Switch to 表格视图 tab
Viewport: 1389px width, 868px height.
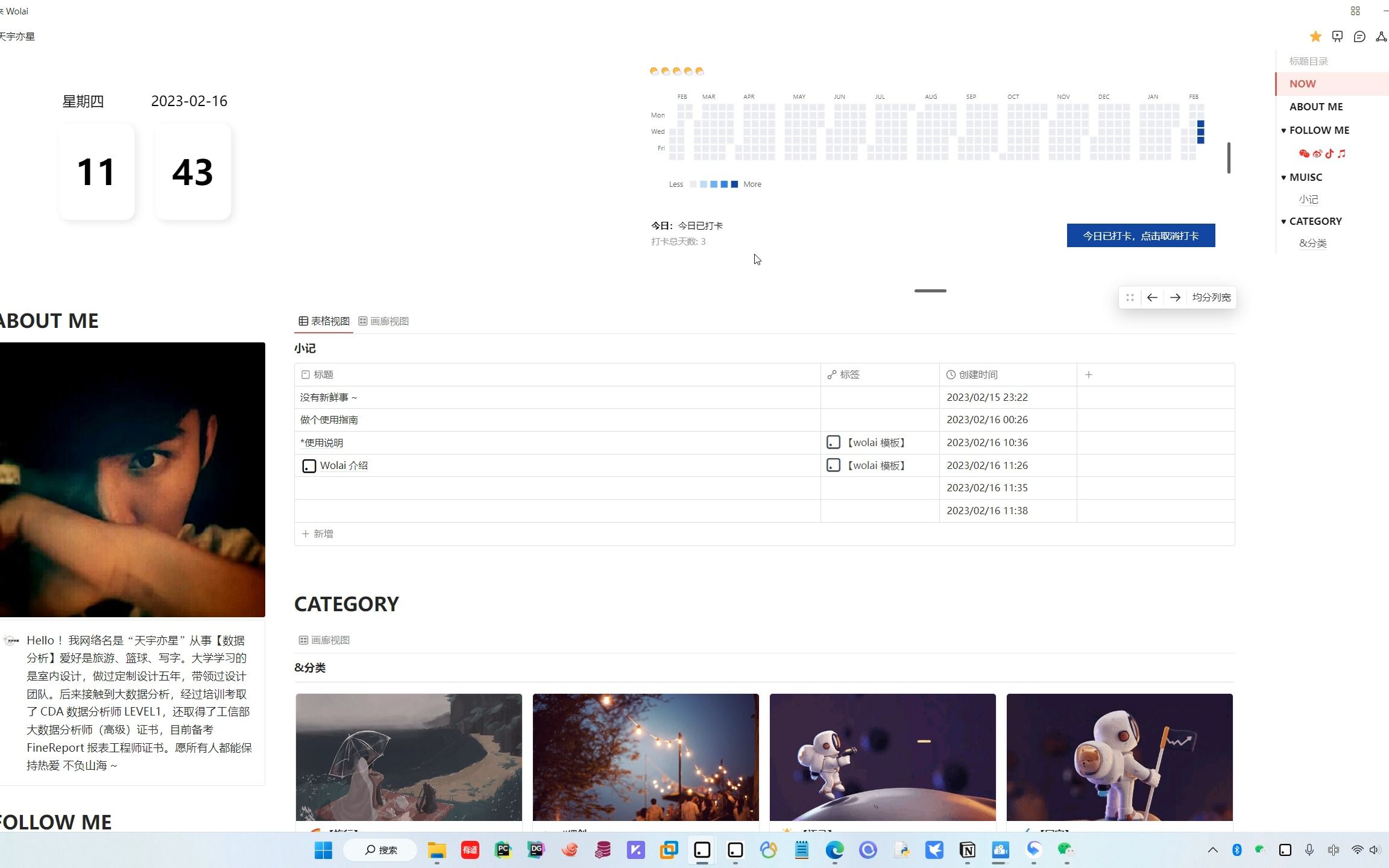pos(324,321)
